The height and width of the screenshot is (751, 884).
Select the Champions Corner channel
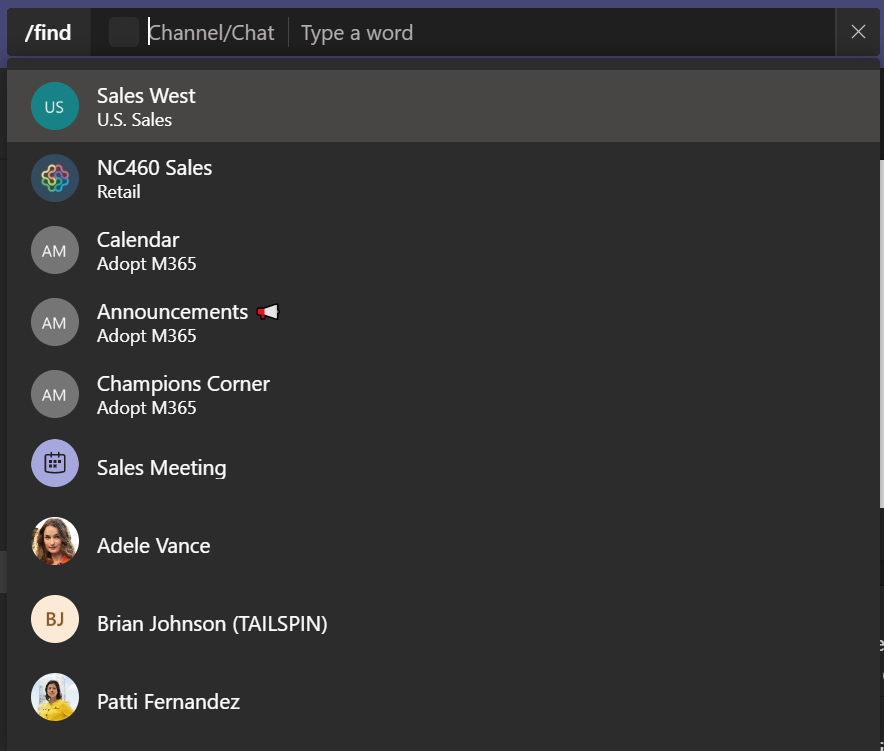point(443,395)
